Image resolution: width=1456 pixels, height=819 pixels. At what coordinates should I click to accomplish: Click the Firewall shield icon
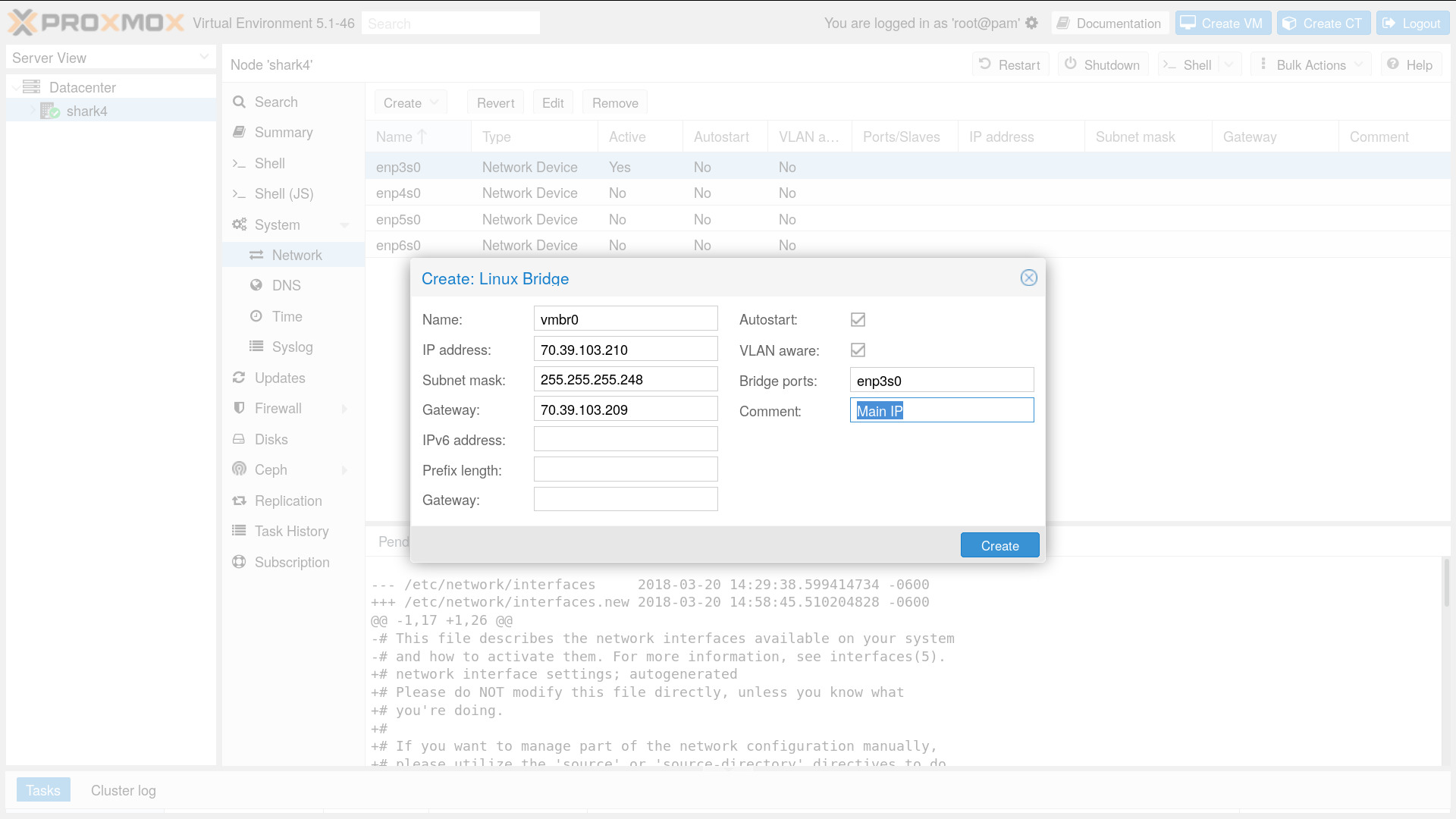click(240, 408)
